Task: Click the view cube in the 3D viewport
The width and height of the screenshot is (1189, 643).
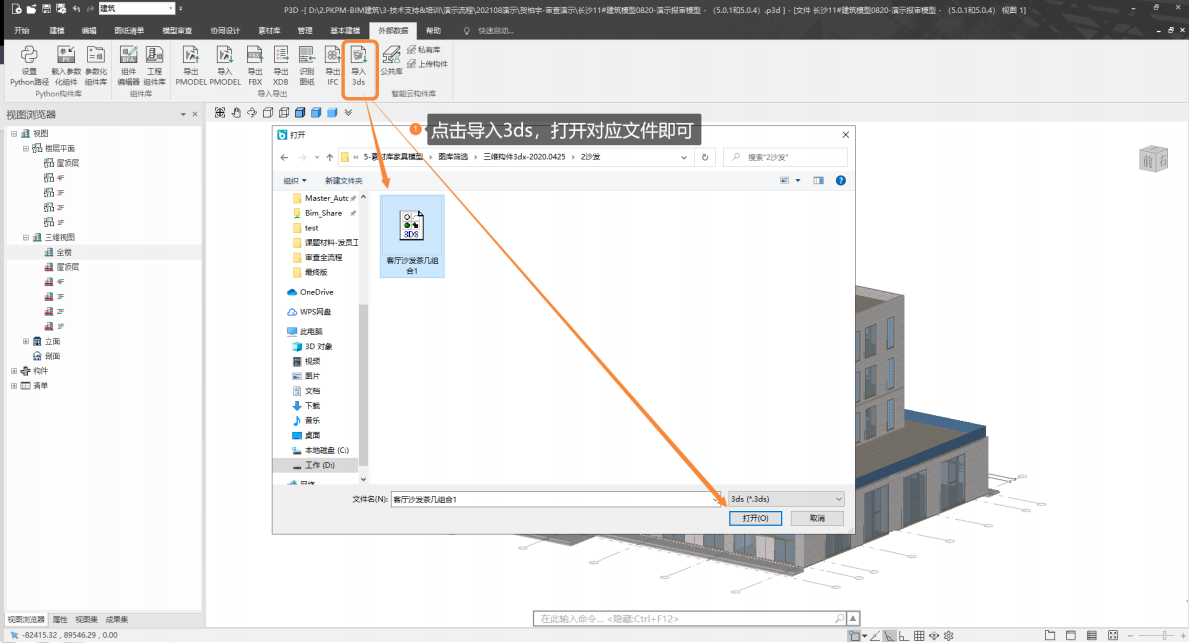Action: [1153, 158]
